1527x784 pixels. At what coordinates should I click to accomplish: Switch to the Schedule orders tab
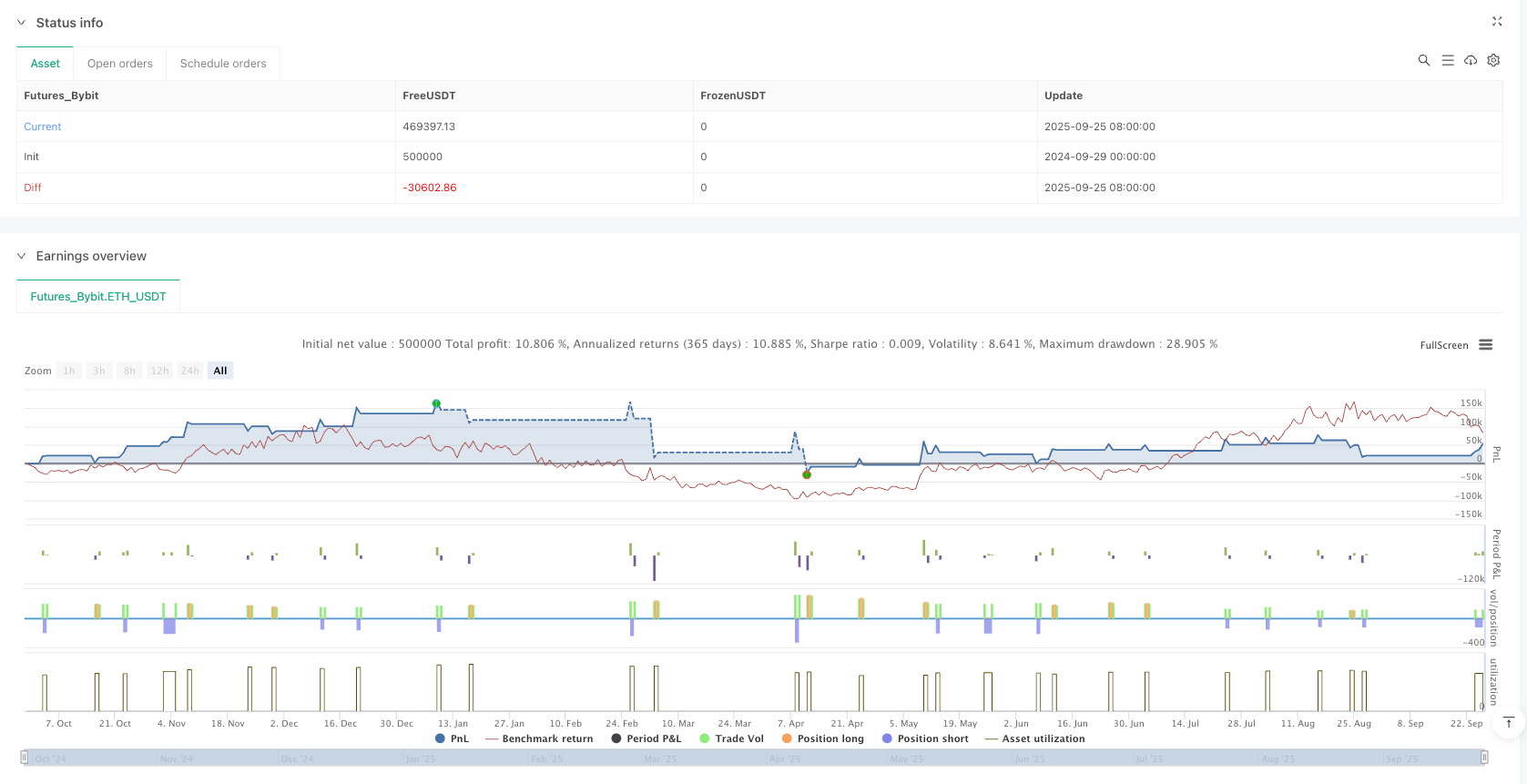coord(223,64)
